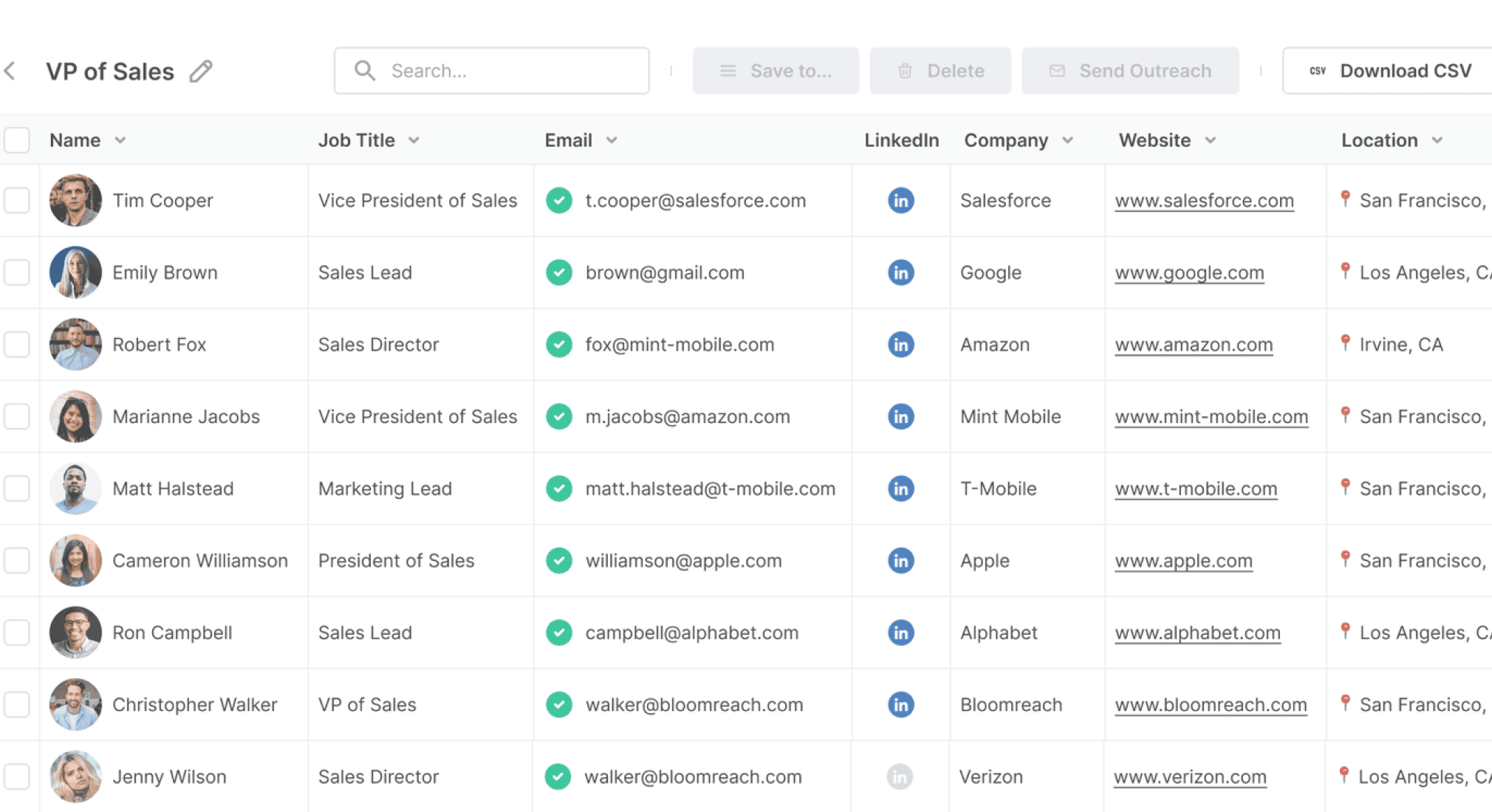
Task: Click the Delete button
Action: point(940,71)
